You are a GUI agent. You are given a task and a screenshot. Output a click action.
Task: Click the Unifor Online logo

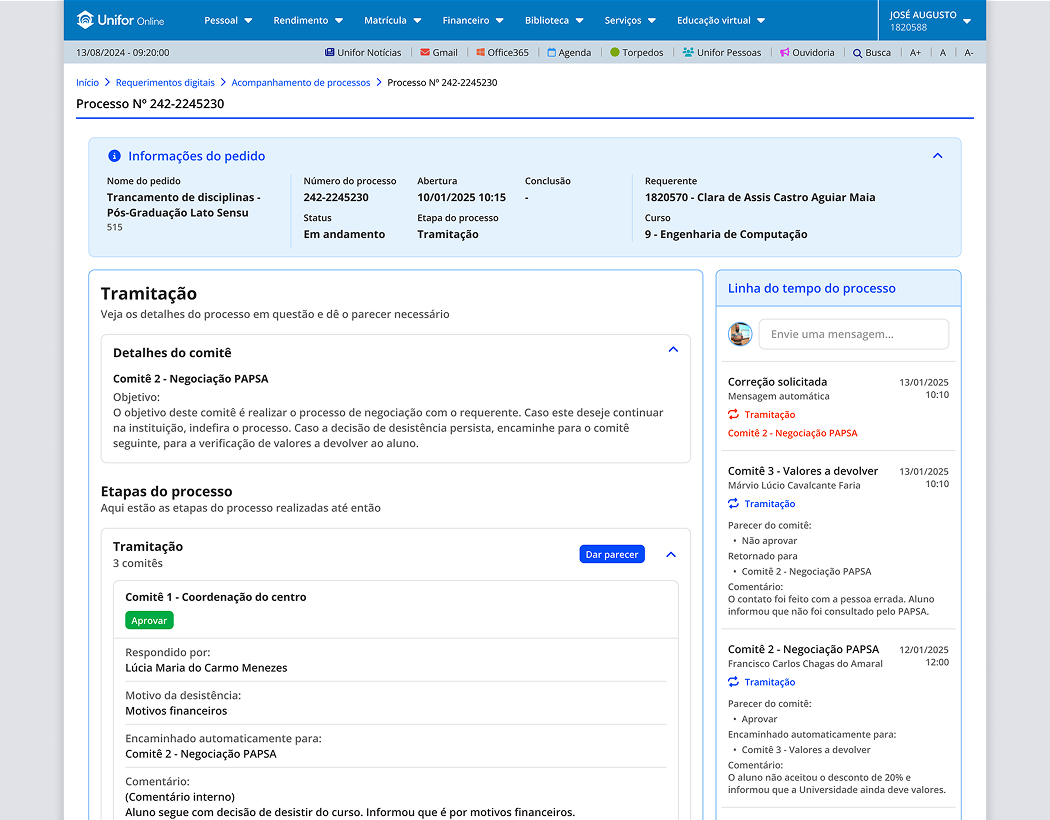[x=121, y=20]
